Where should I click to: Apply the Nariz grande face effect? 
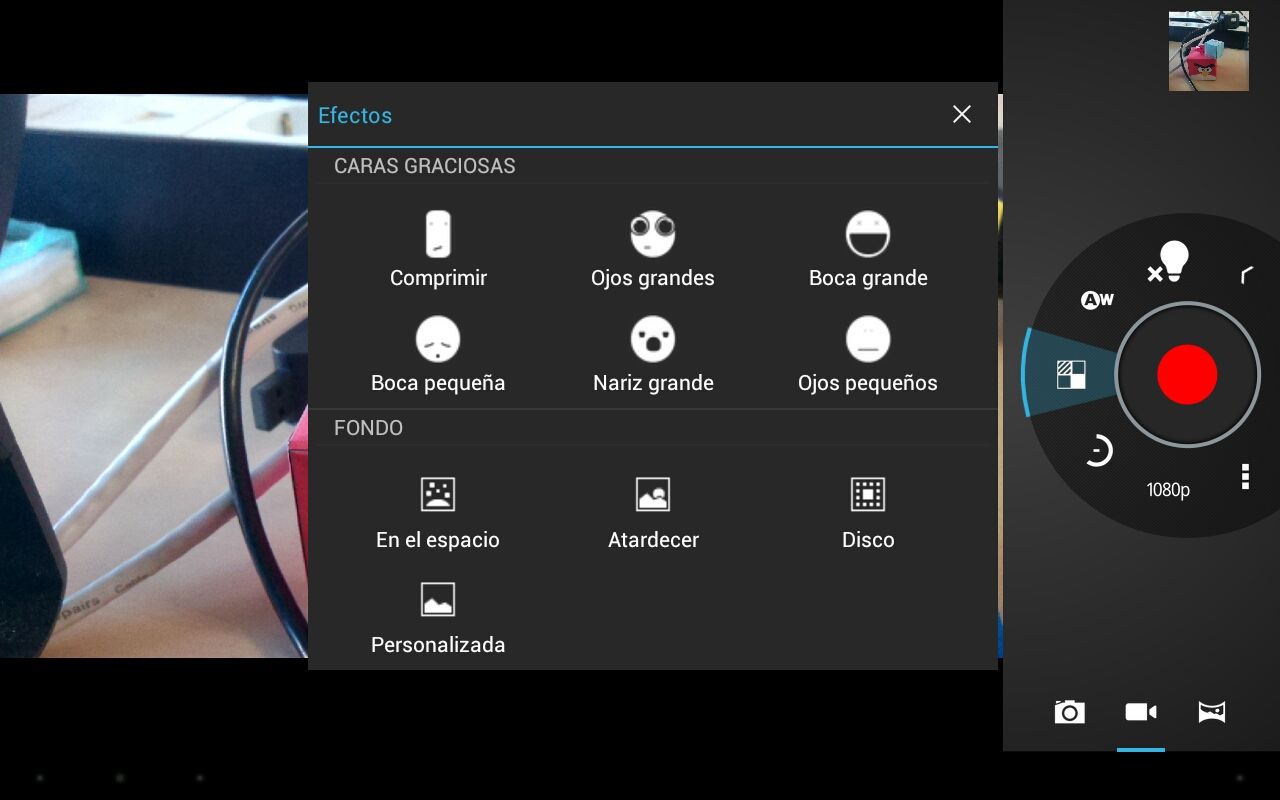[x=652, y=355]
